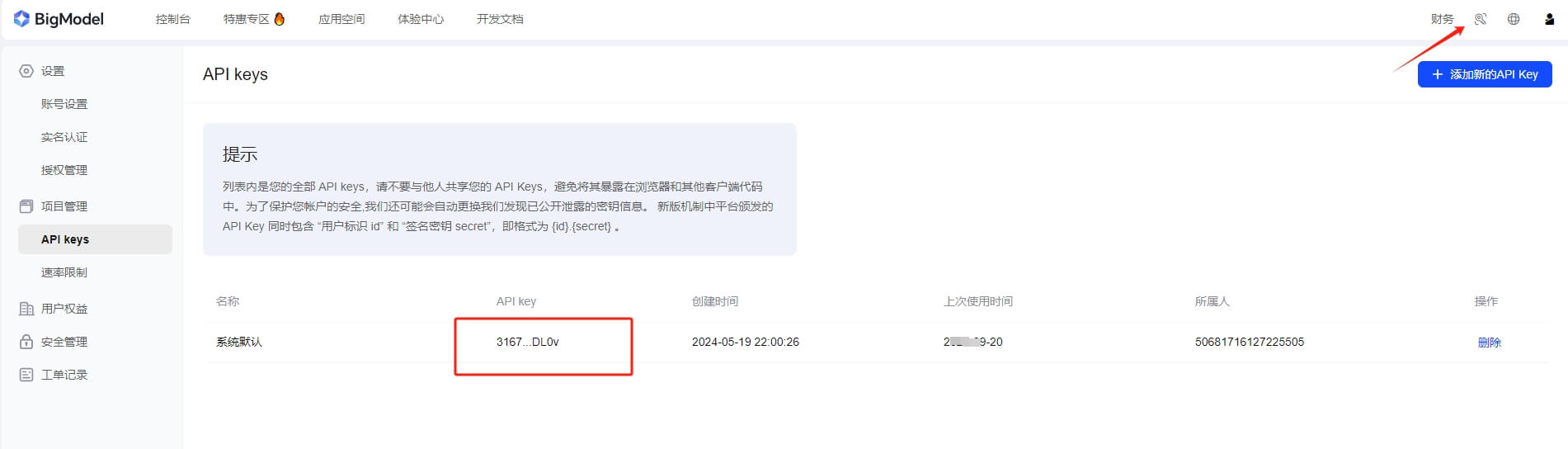Go to 应用空间 in top navigation
The height and width of the screenshot is (449, 1568).
tap(341, 19)
